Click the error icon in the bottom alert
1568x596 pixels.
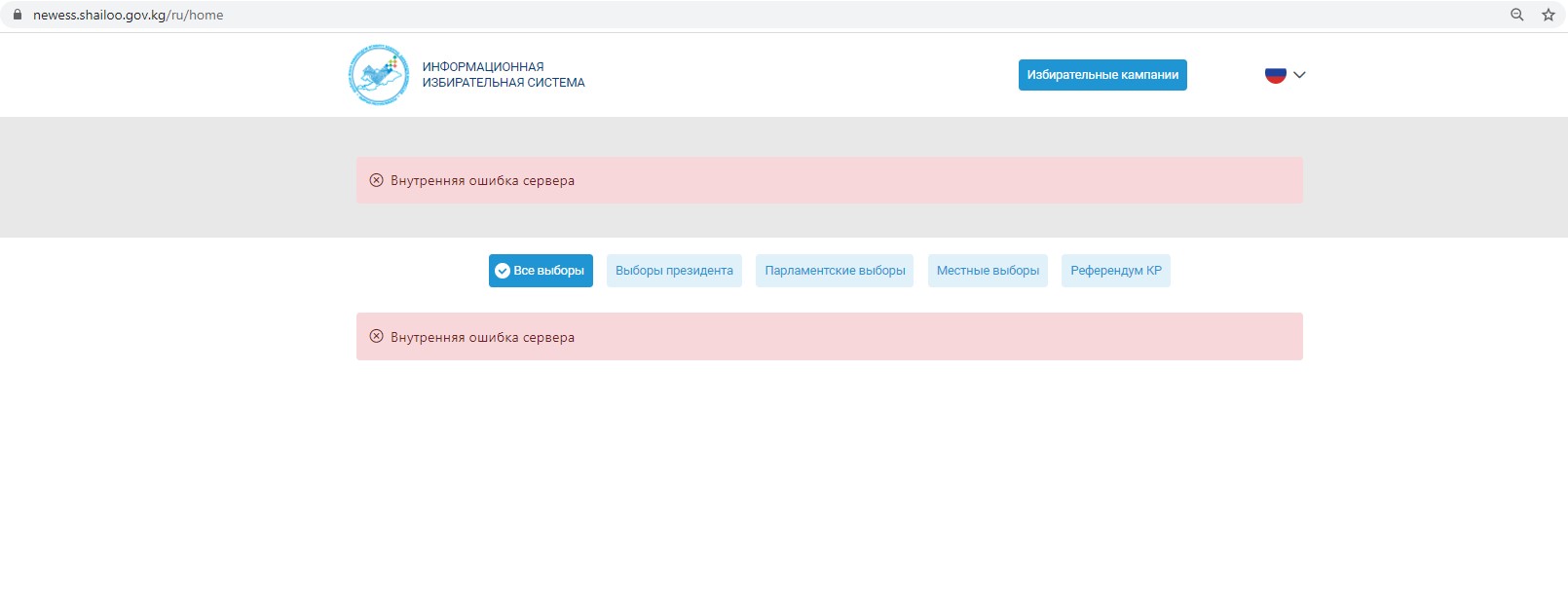click(377, 337)
